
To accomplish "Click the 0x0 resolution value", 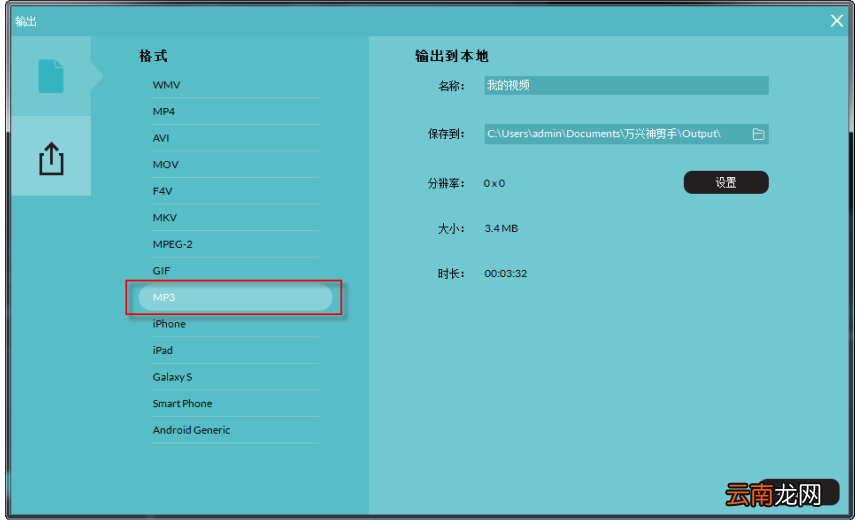I will [494, 183].
